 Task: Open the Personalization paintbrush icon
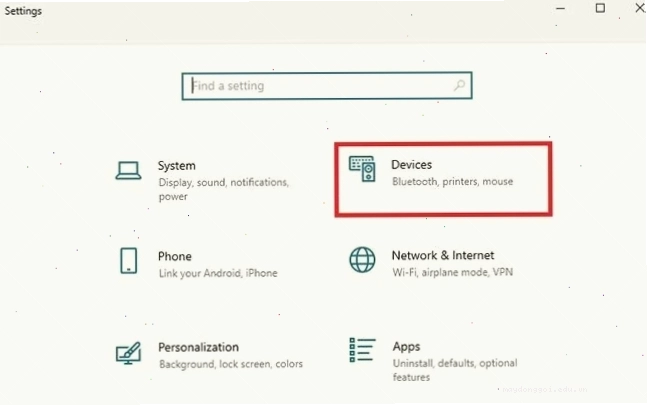[128, 353]
